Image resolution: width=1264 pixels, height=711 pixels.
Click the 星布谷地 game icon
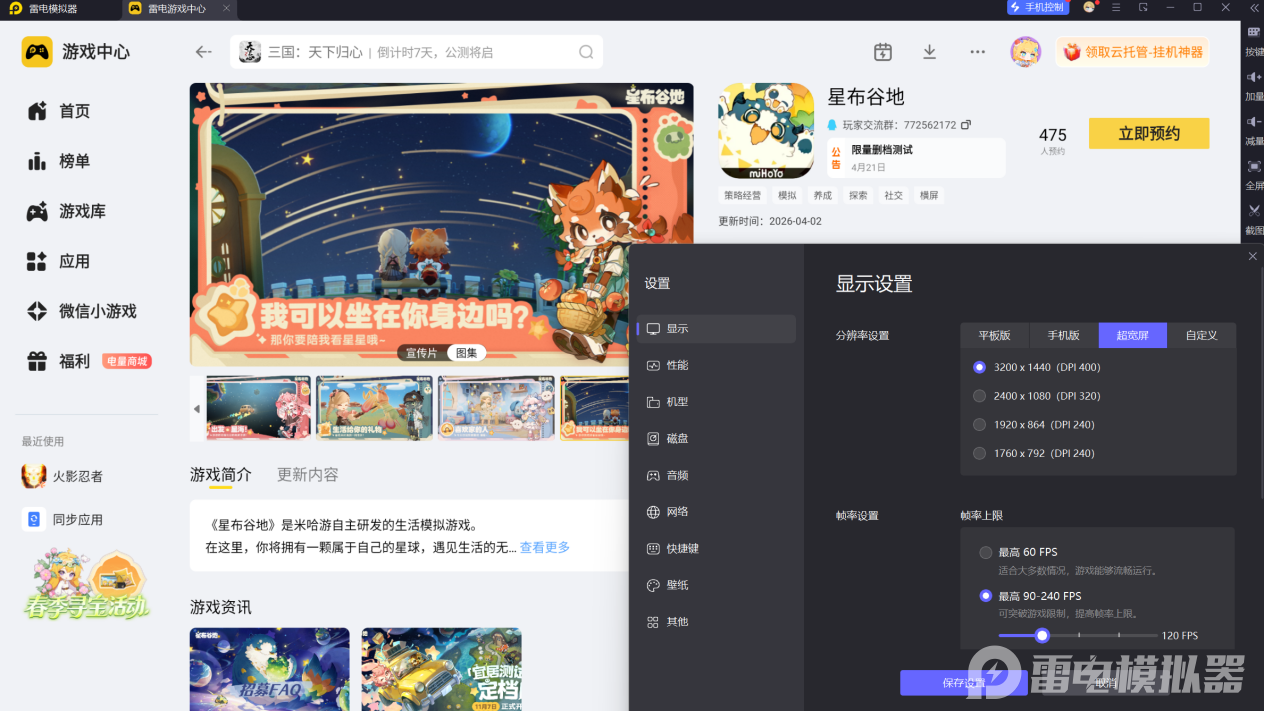[x=766, y=131]
